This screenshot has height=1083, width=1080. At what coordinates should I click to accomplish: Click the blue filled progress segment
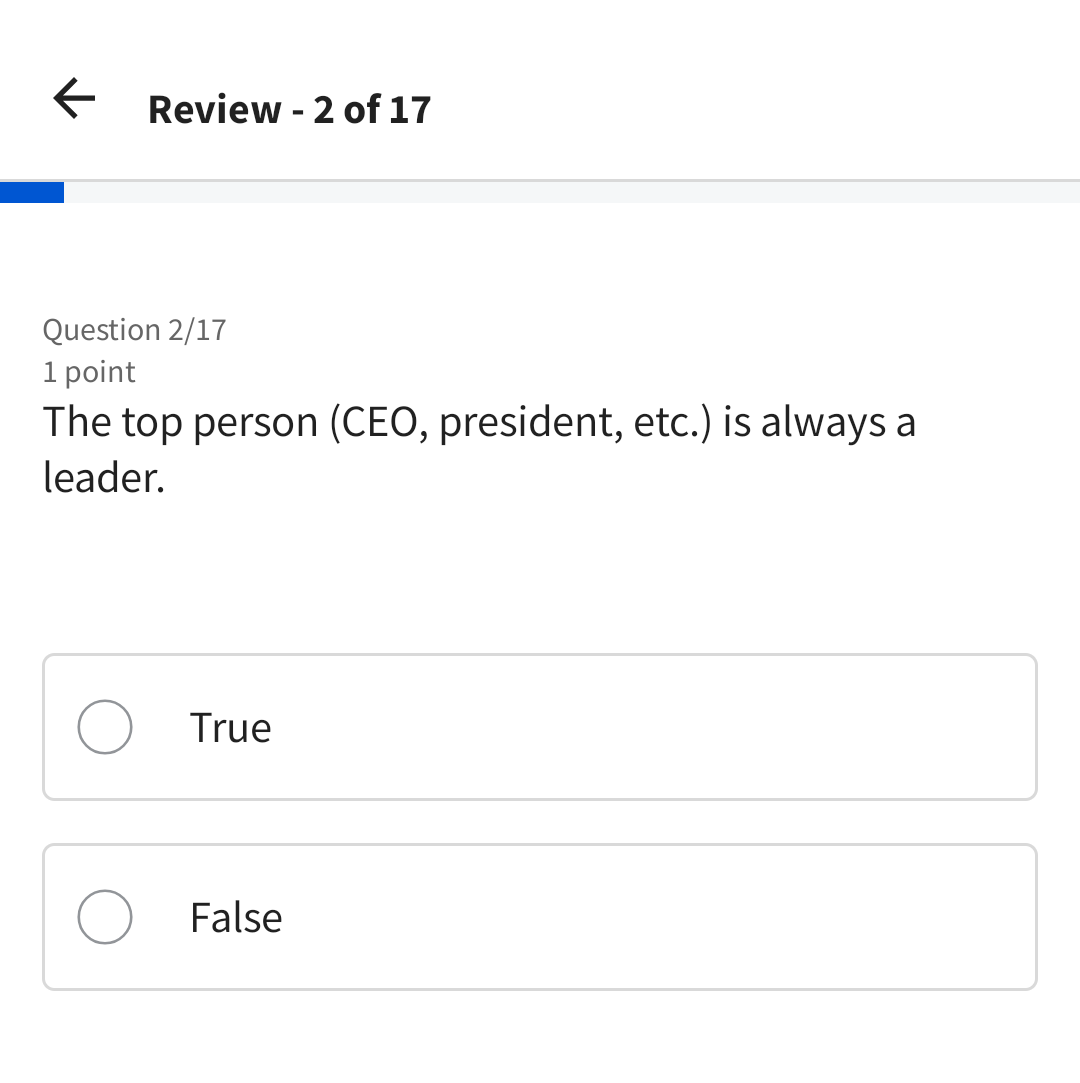(x=32, y=190)
